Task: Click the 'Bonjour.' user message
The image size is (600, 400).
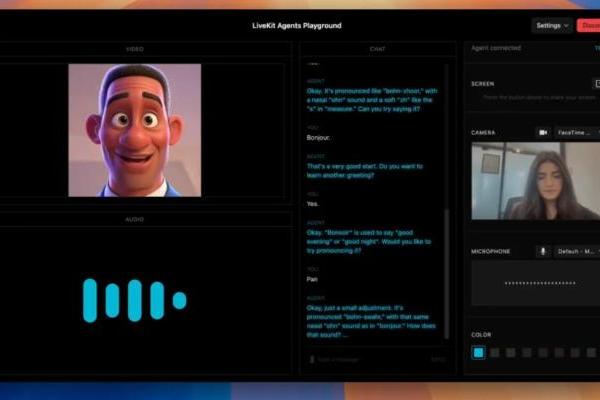Action: coord(318,138)
